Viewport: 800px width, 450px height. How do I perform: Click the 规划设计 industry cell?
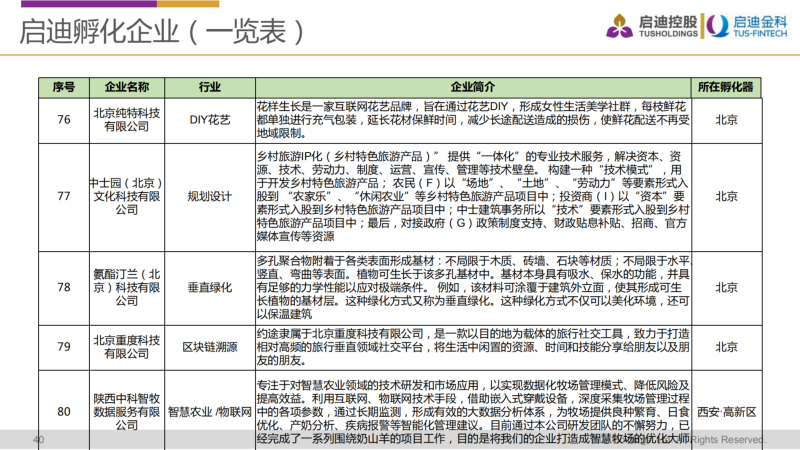[210, 196]
